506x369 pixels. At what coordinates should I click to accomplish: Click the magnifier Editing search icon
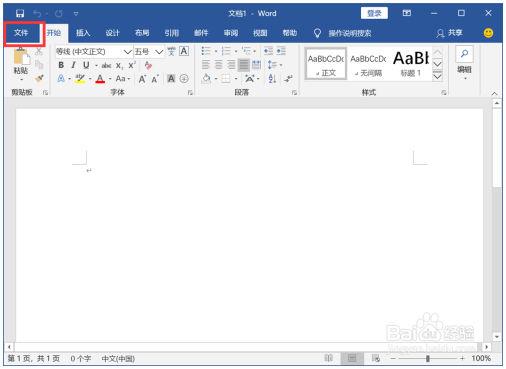(464, 53)
